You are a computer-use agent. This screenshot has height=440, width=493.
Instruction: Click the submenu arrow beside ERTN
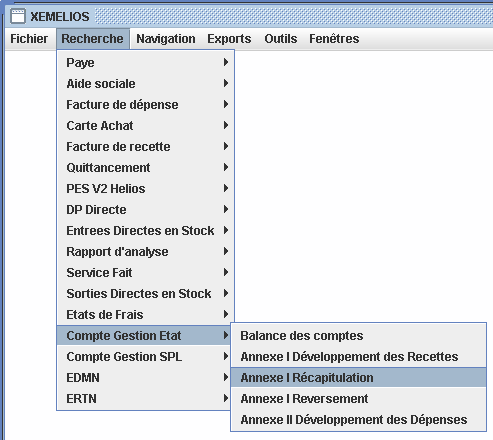[226, 398]
